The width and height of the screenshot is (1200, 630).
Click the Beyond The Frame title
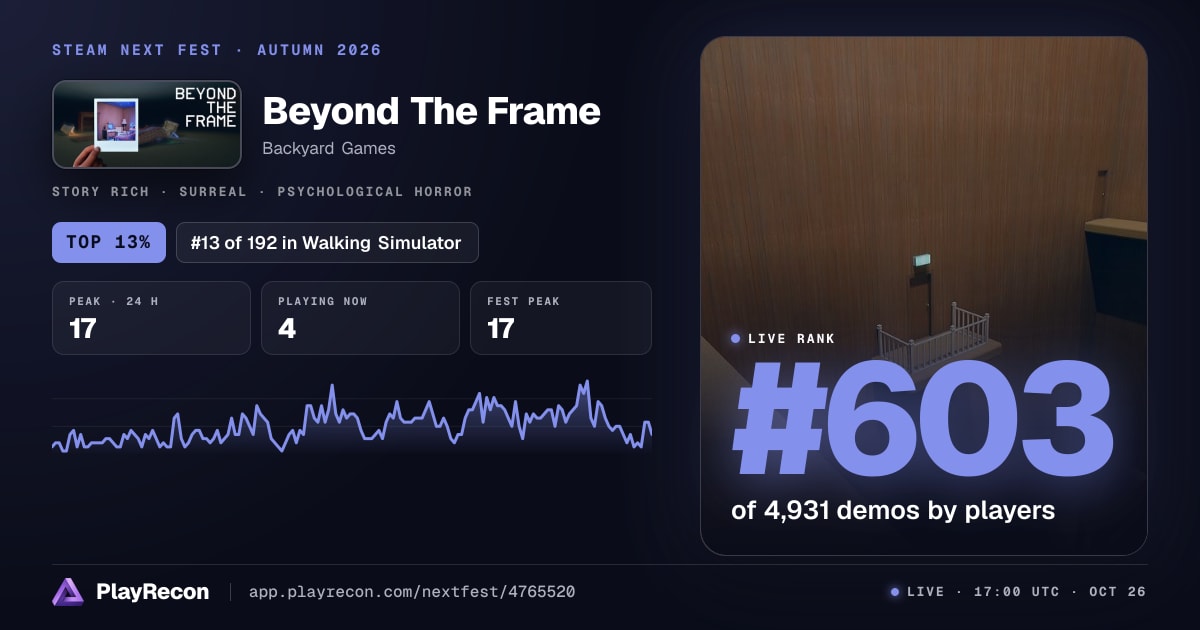pos(431,111)
